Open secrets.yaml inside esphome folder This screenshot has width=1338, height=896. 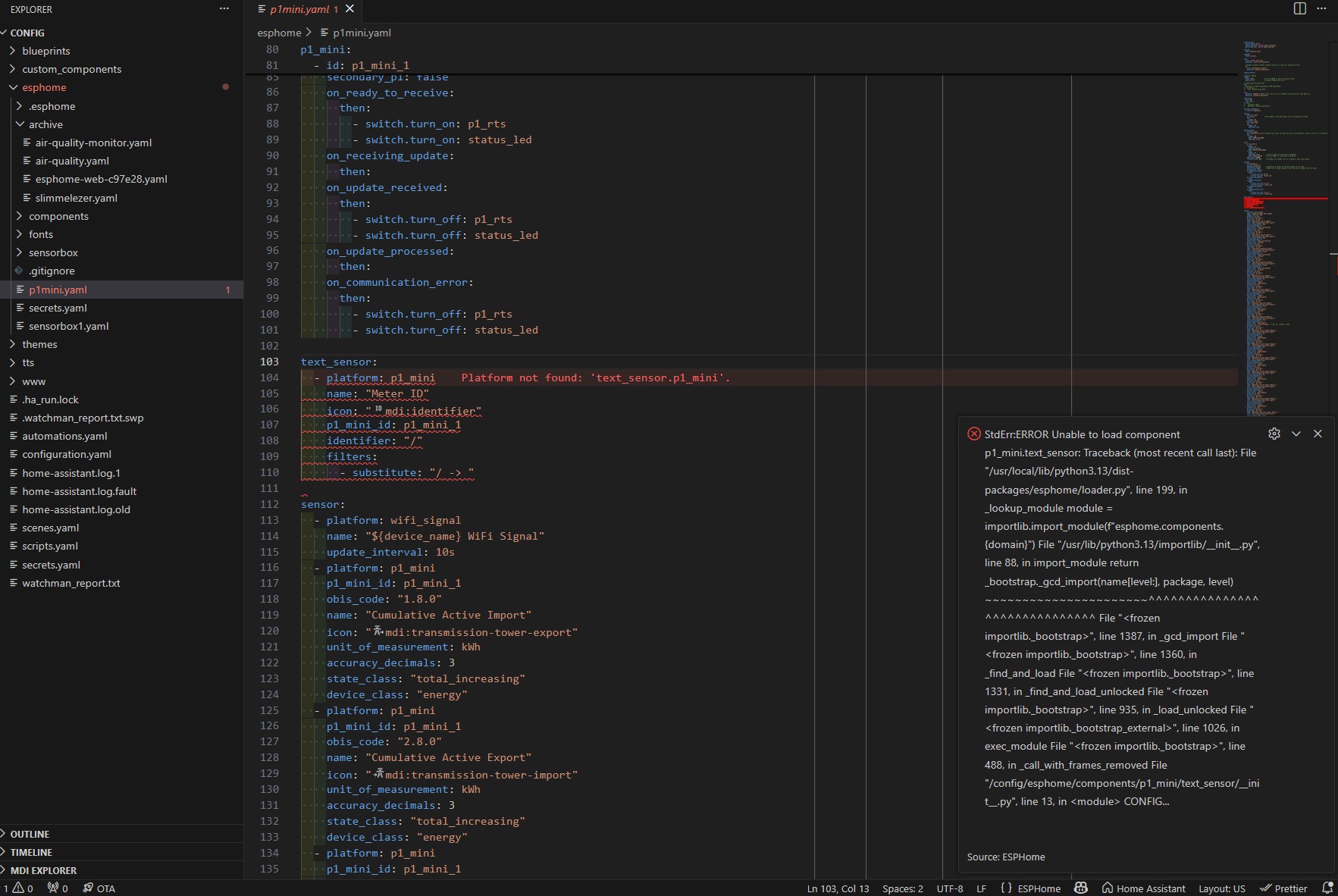[58, 308]
